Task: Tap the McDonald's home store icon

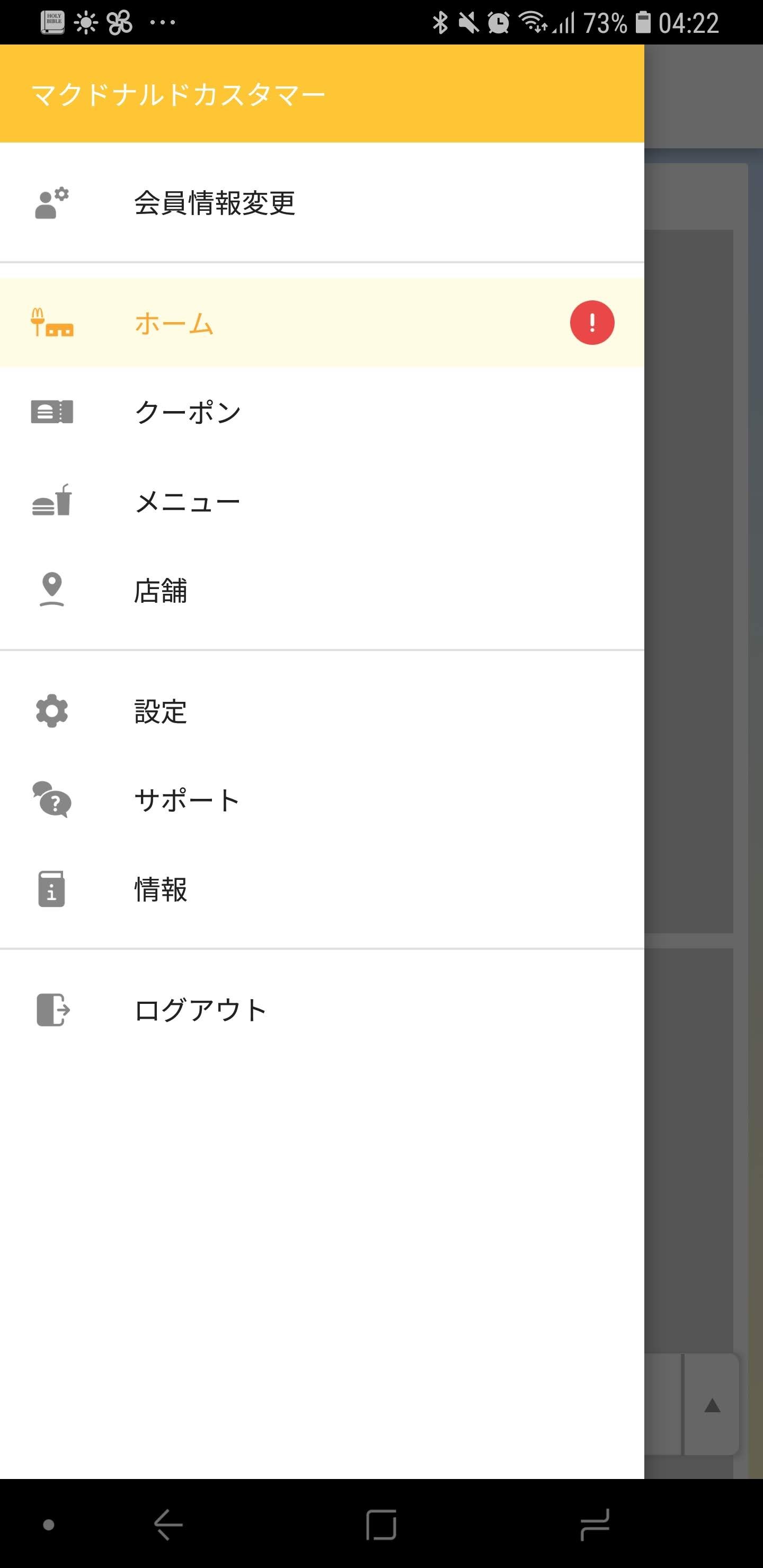Action: 52,323
